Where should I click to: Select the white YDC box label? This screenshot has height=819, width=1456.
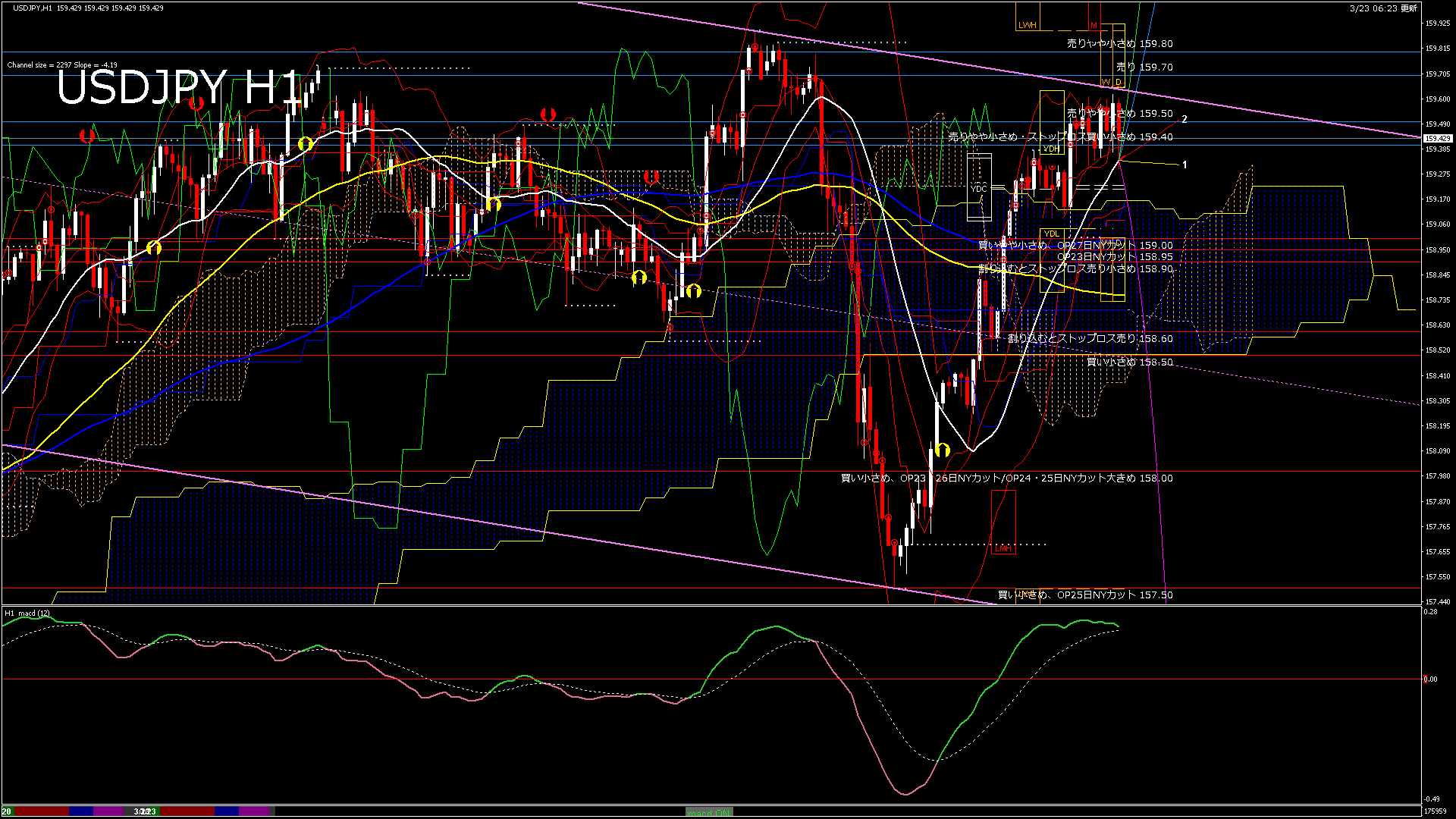click(978, 188)
